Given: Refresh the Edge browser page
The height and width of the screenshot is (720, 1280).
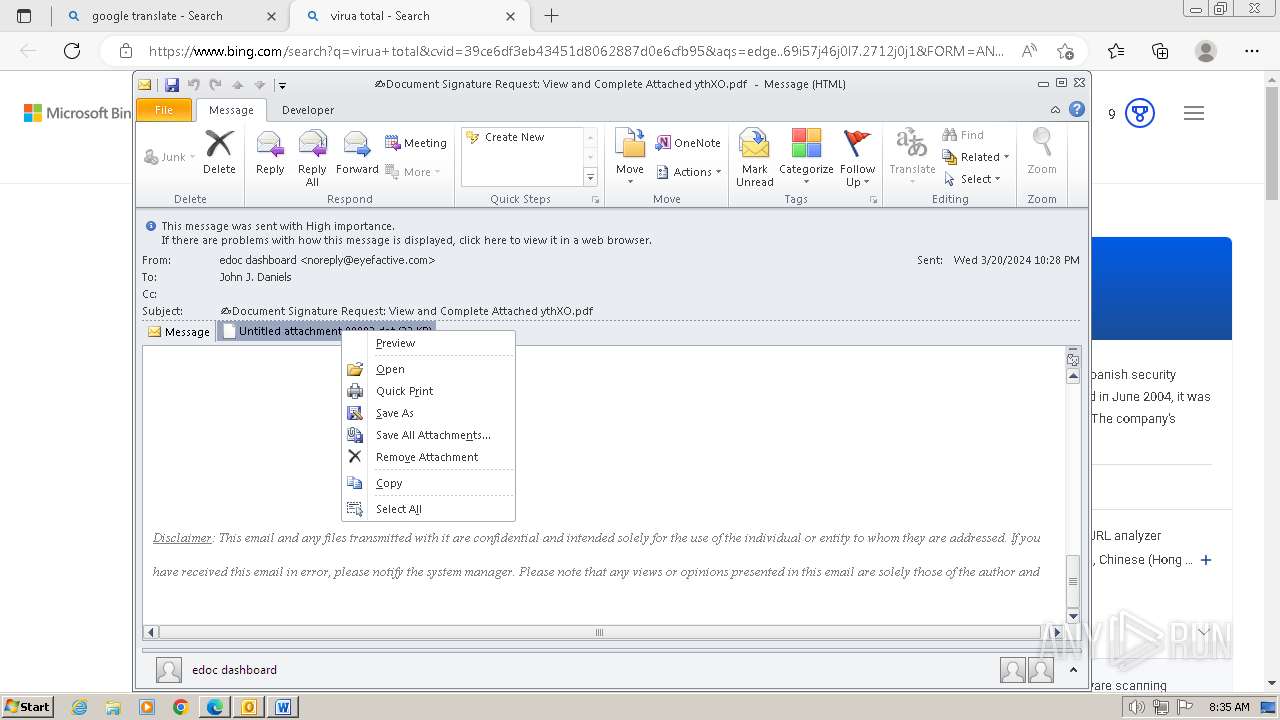Looking at the screenshot, I should coord(72,51).
